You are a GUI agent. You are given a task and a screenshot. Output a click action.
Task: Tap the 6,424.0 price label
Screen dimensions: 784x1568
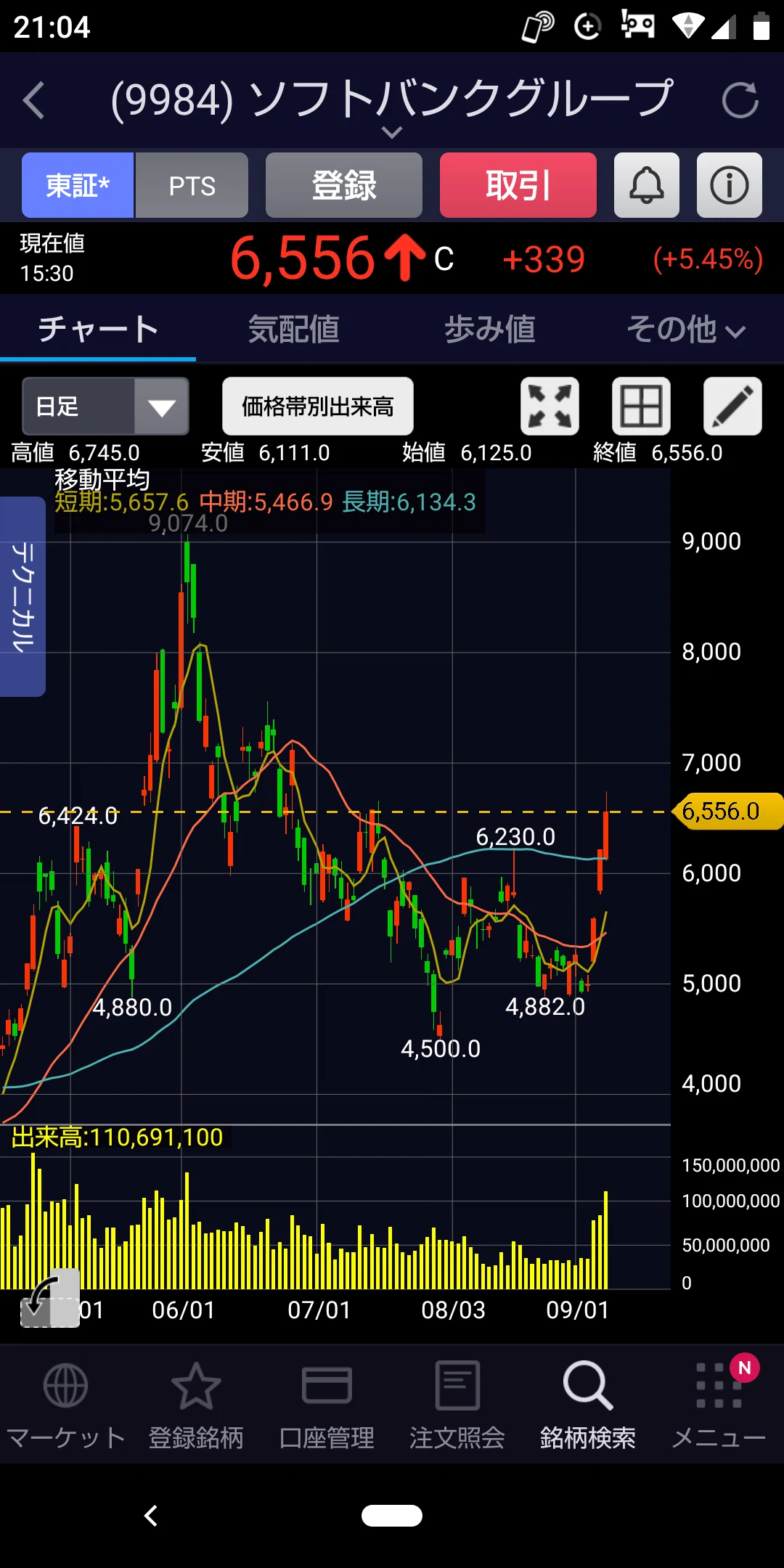pyautogui.click(x=78, y=816)
